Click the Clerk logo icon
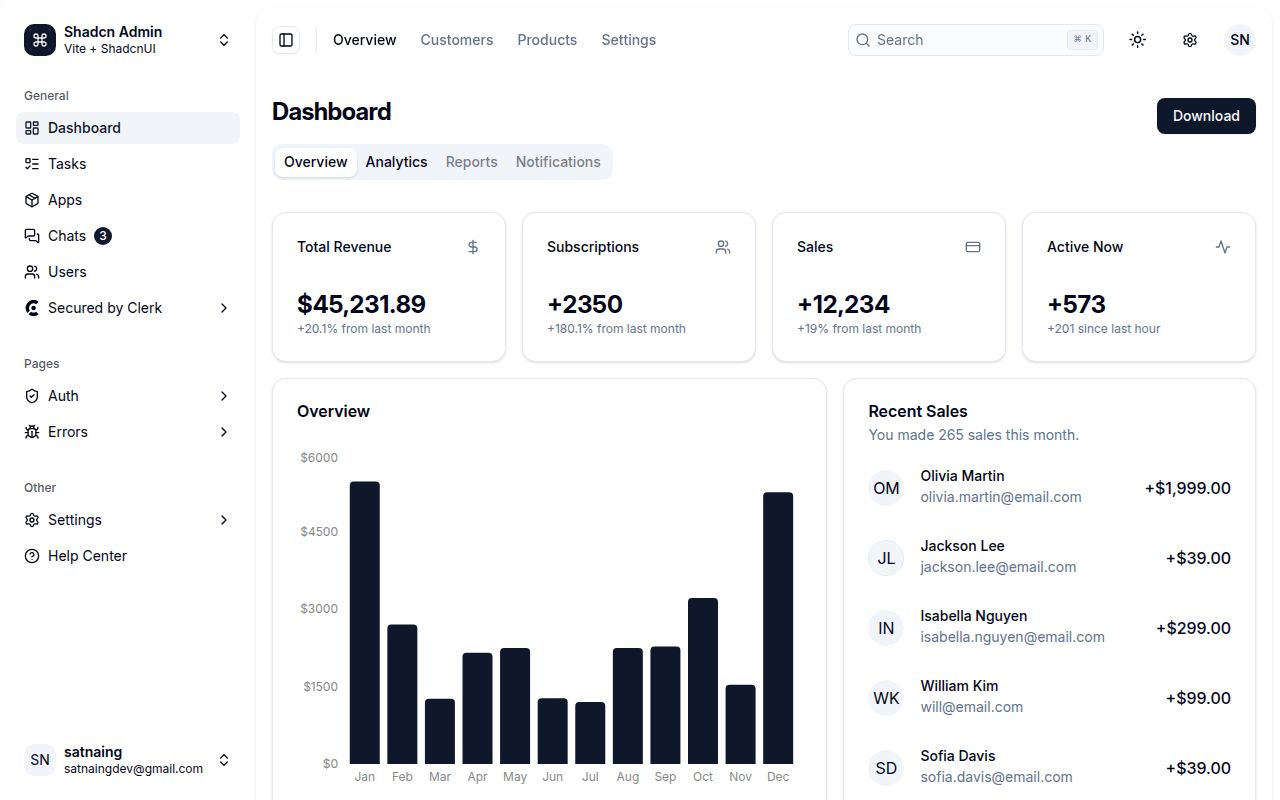 [32, 308]
